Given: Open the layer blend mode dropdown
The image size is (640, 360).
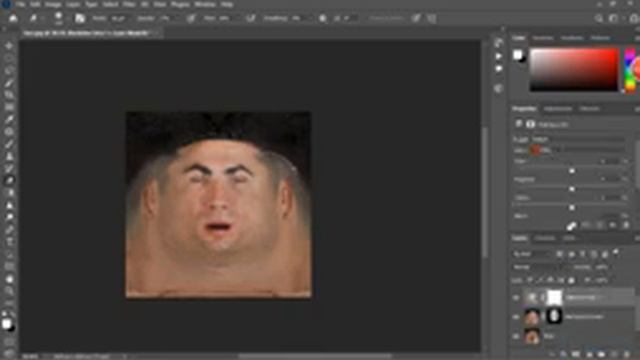Looking at the screenshot, I should point(539,267).
